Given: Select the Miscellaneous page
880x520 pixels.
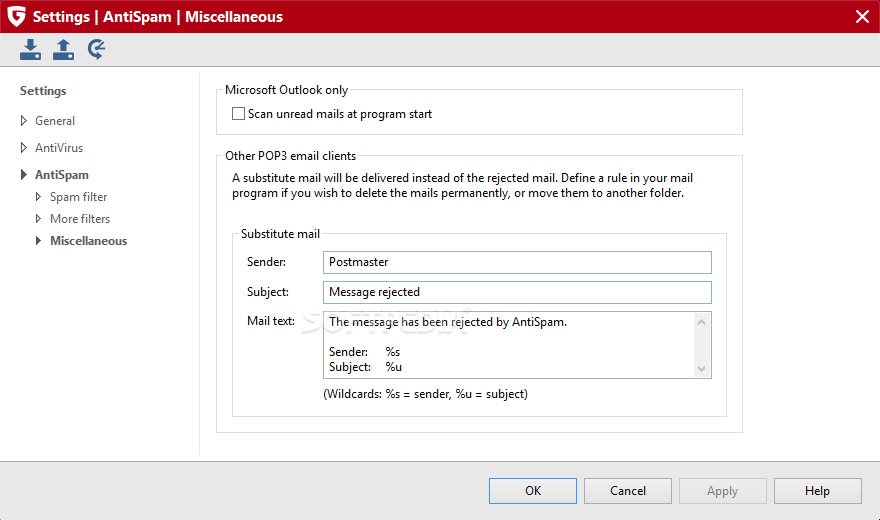Looking at the screenshot, I should [x=89, y=241].
